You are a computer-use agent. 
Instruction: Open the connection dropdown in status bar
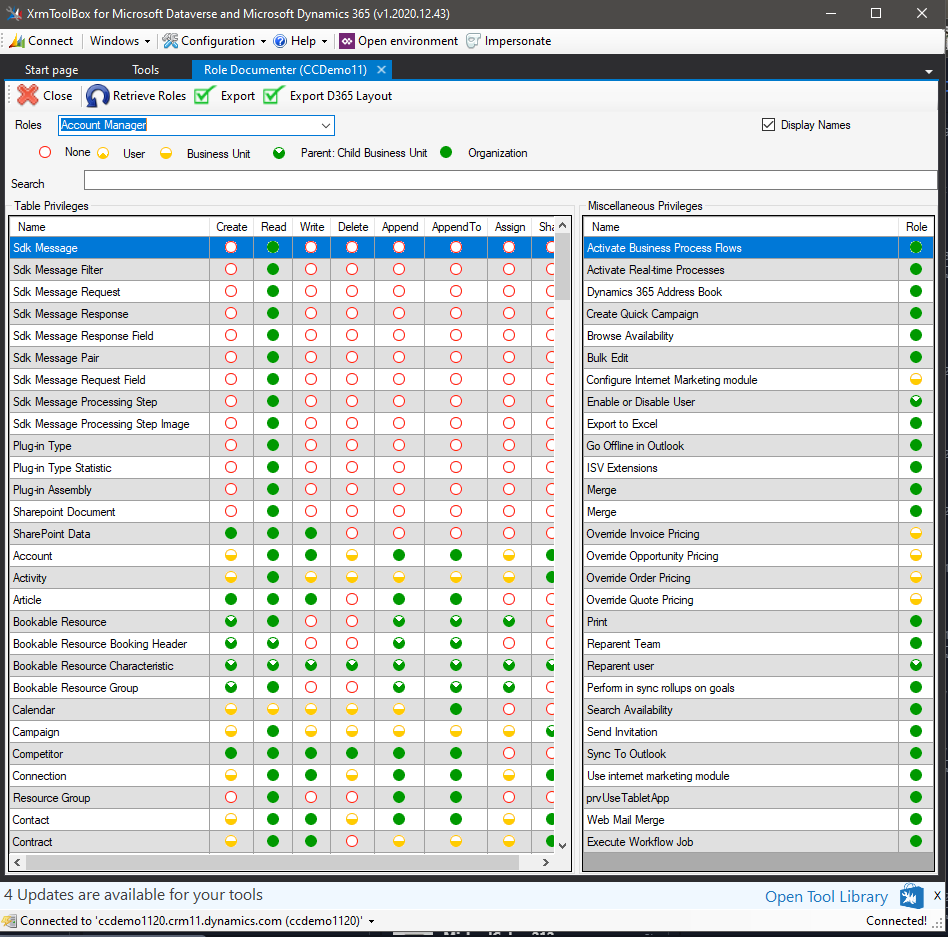pyautogui.click(x=371, y=921)
